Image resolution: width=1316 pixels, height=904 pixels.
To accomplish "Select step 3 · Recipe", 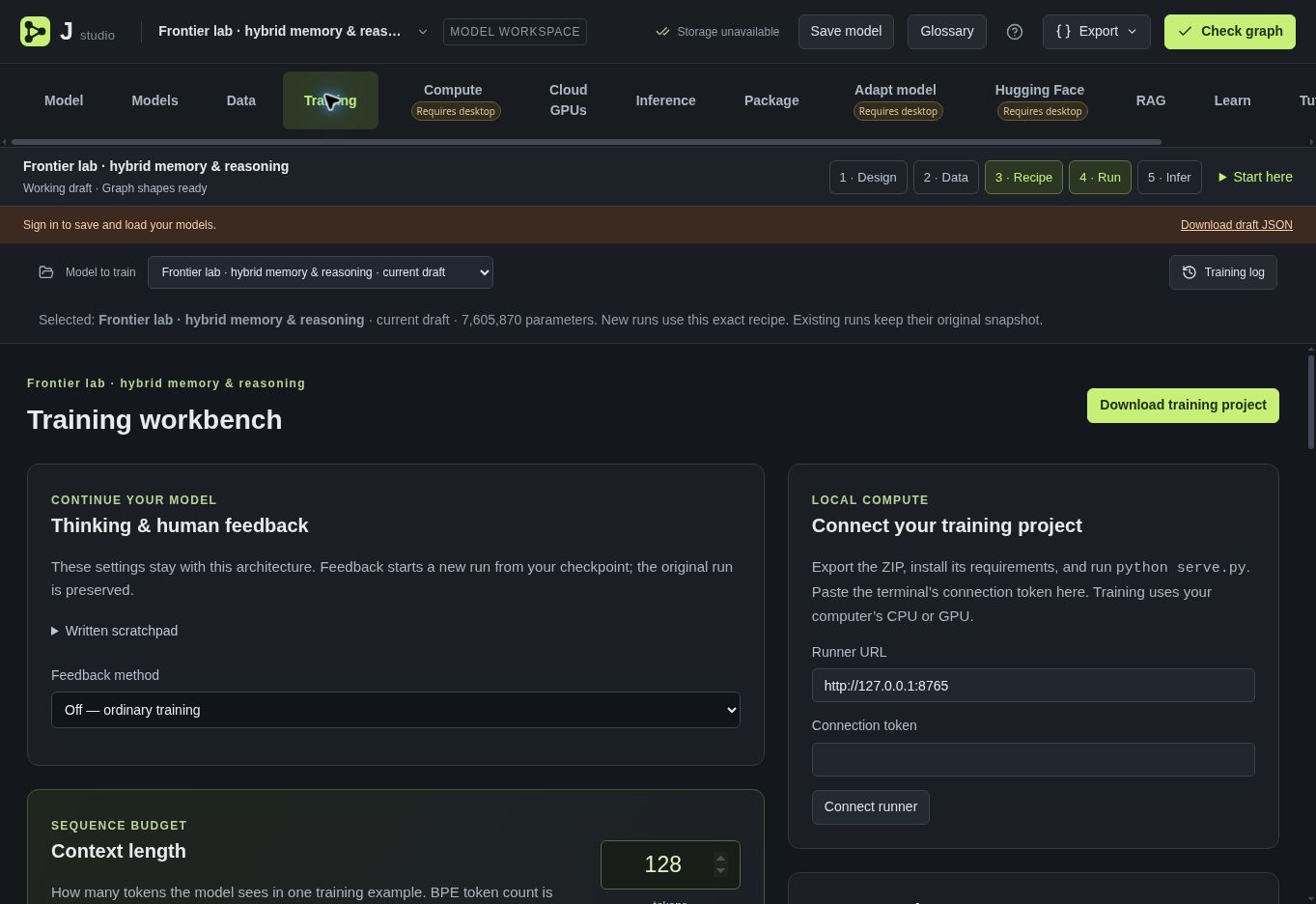I will 1023,178.
